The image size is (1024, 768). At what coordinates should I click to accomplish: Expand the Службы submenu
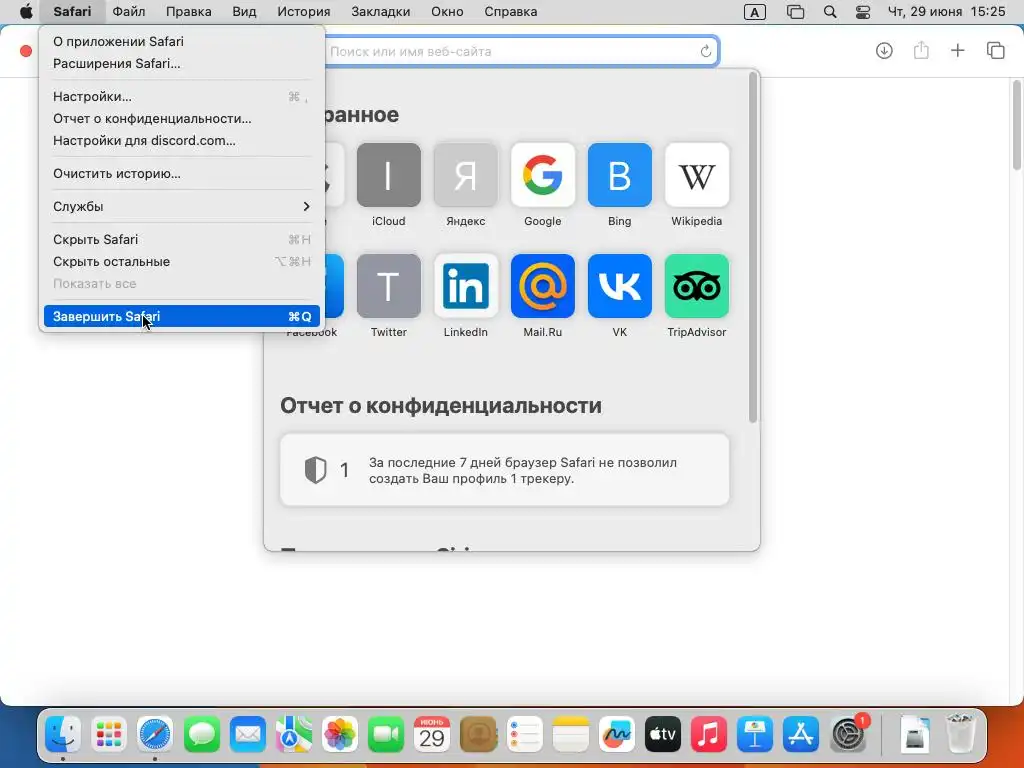[182, 206]
